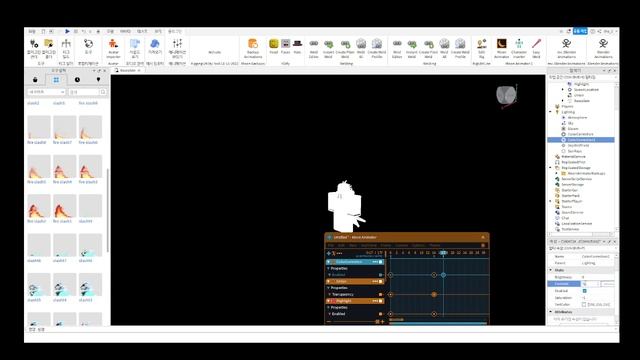Click the Brightness value in Properties

pos(584,277)
